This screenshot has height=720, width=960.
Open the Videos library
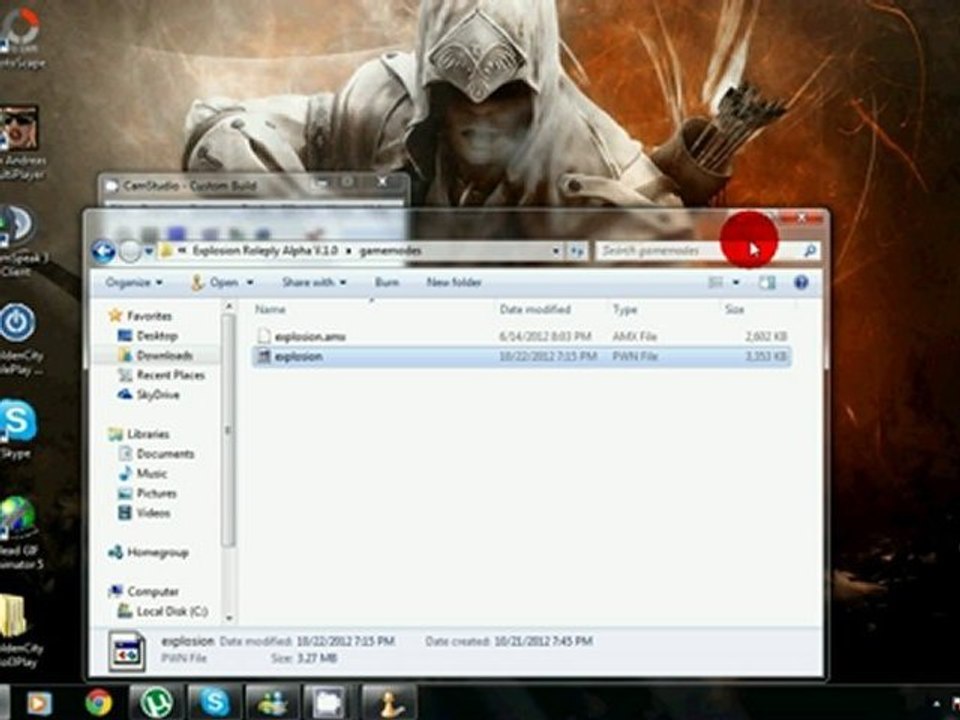[153, 512]
